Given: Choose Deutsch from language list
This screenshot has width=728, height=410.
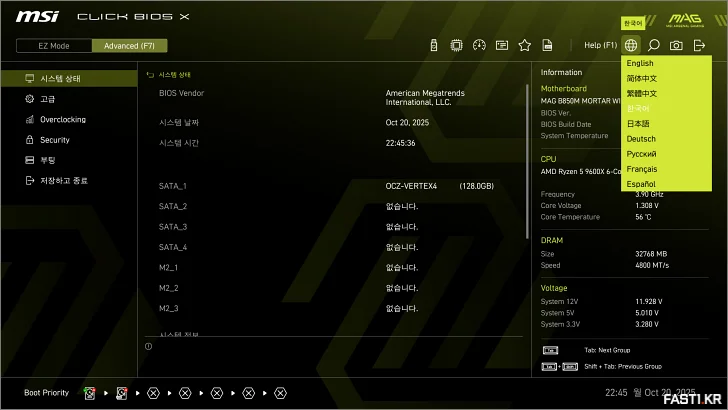Looking at the screenshot, I should (666, 139).
